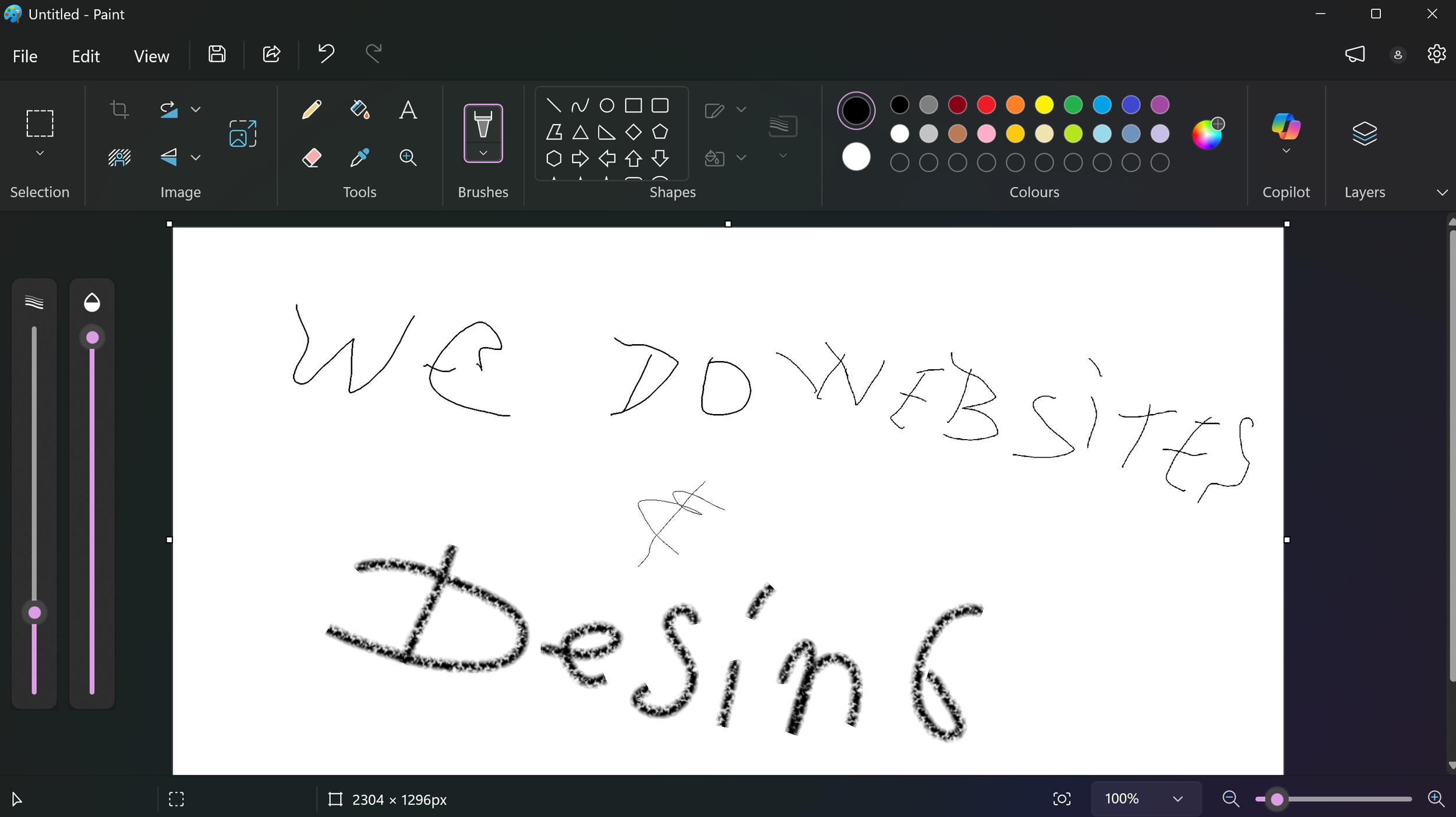Open the Edit colours wheel
The width and height of the screenshot is (1456, 817).
(1208, 134)
